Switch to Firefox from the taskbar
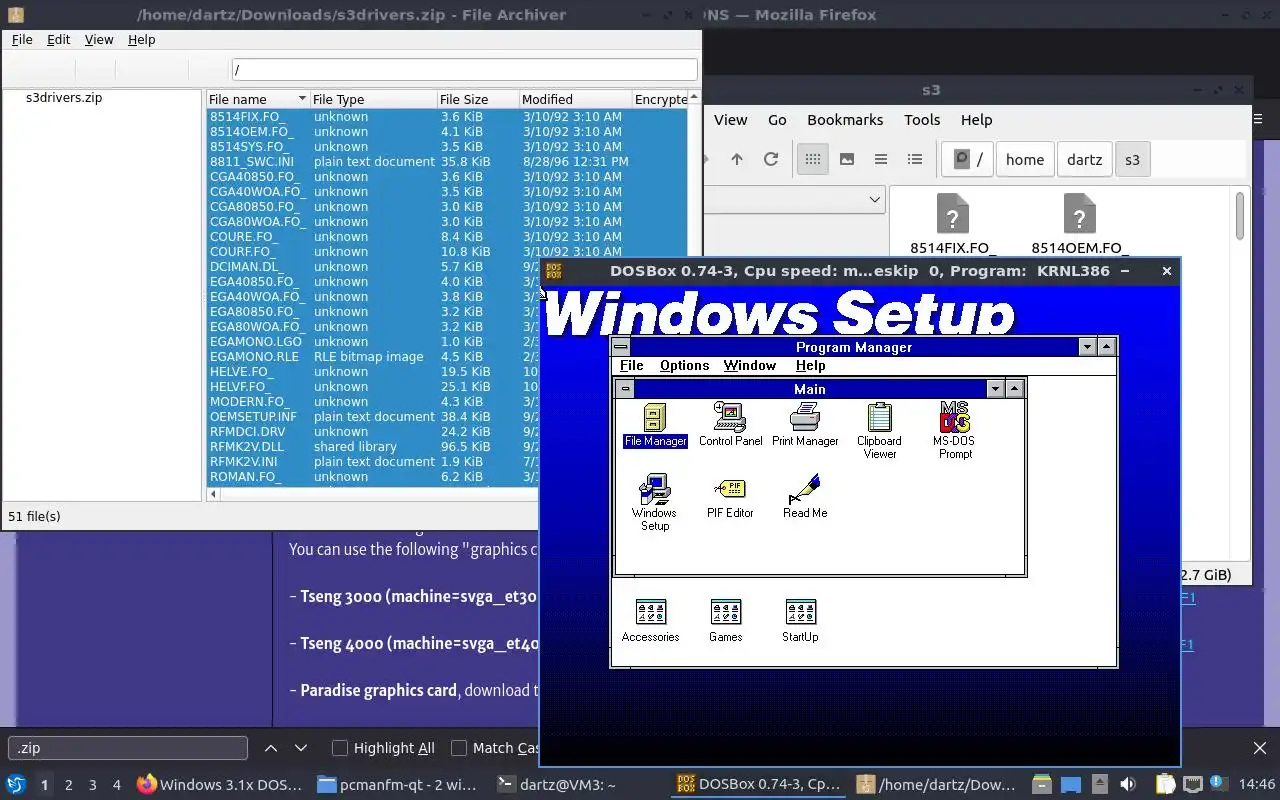Screen dimensions: 1280x800 [x=220, y=785]
